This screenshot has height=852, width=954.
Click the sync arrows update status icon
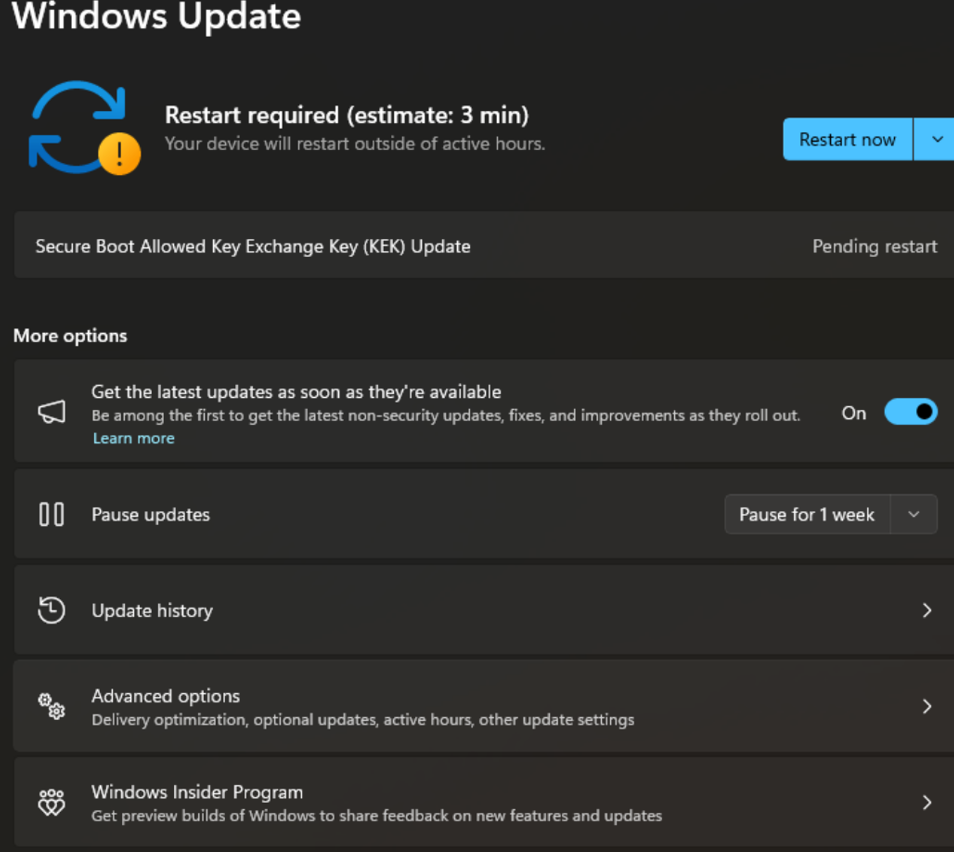tap(78, 127)
